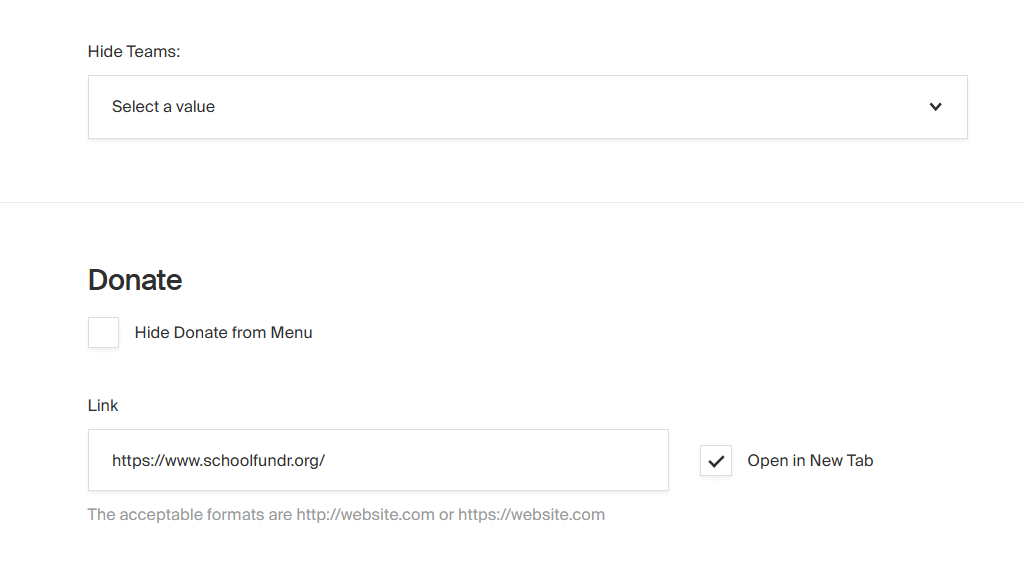Open the Hide Teams dropdown
Screen dimensions: 1024x572
click(527, 107)
